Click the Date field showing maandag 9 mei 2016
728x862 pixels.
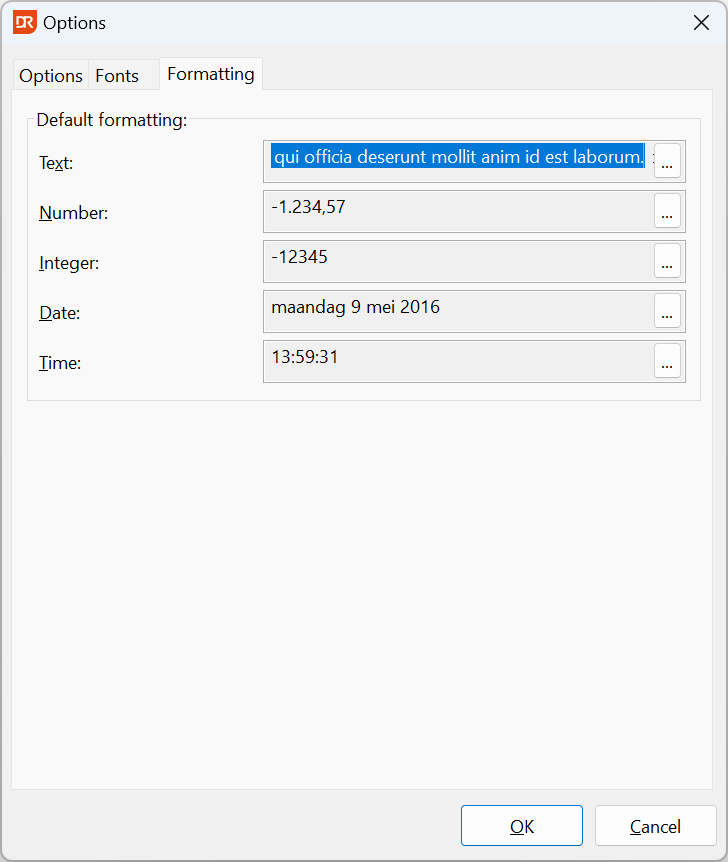(x=459, y=311)
